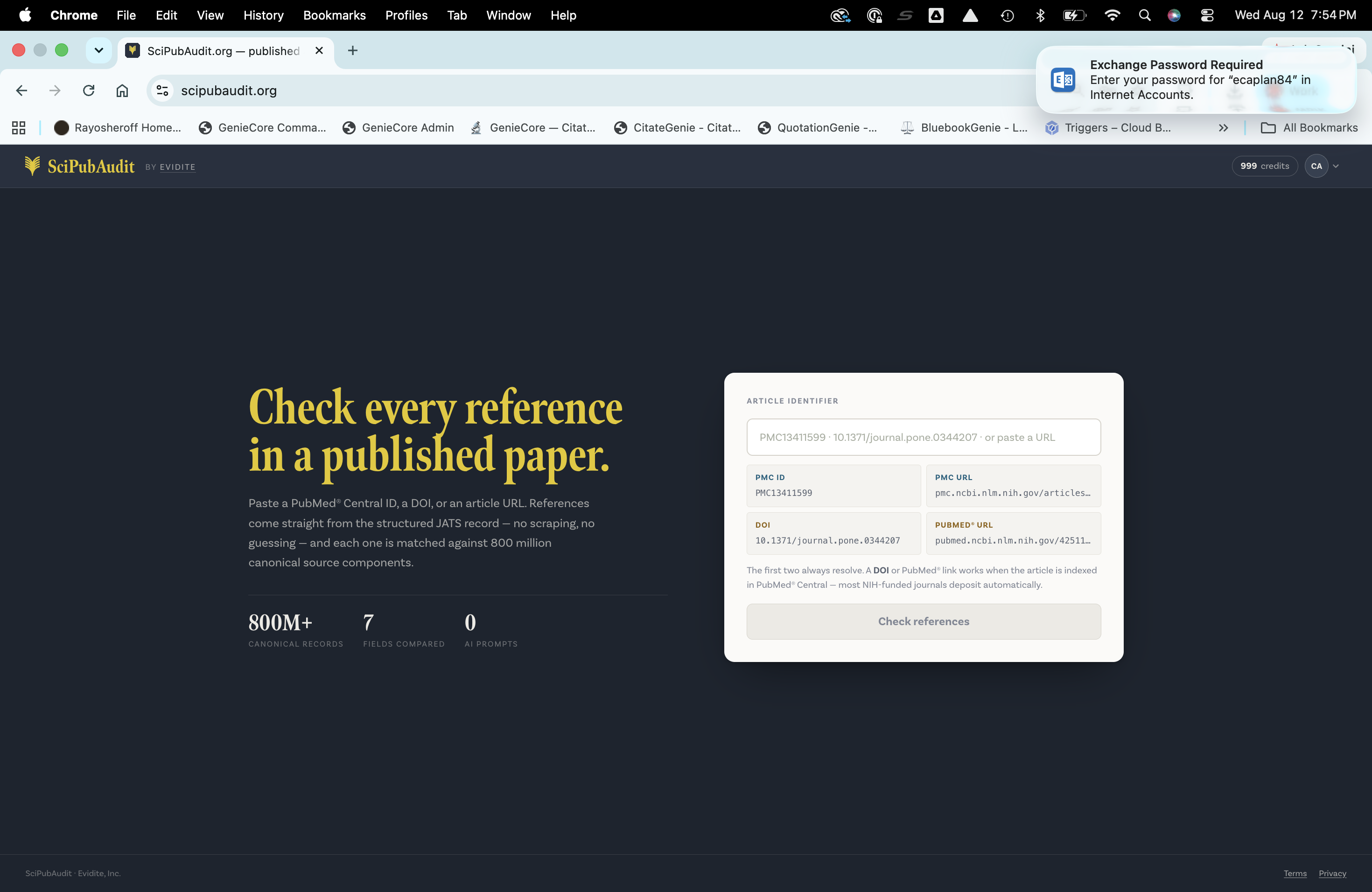Open the View menu
The image size is (1372, 892).
coord(210,15)
